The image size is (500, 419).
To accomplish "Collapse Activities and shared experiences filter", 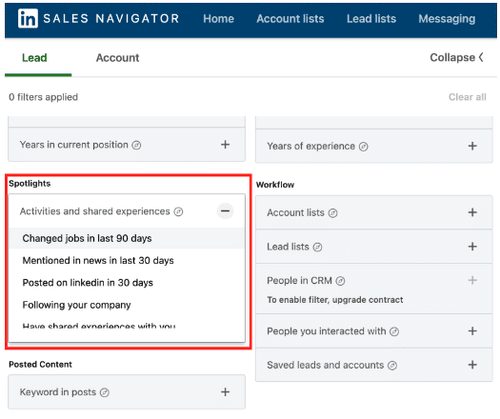I will tap(225, 211).
